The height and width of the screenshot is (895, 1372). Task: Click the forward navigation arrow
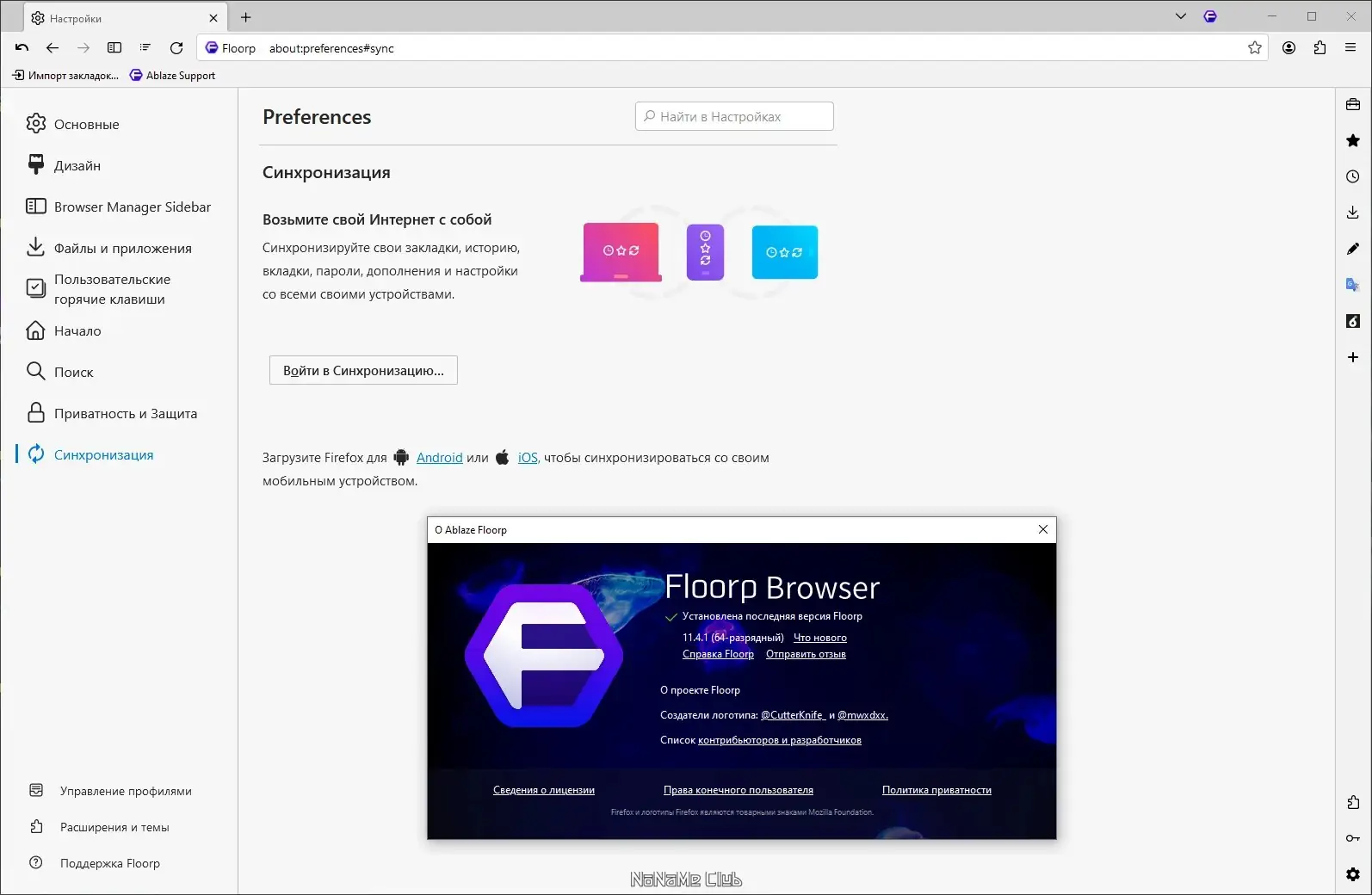[83, 48]
